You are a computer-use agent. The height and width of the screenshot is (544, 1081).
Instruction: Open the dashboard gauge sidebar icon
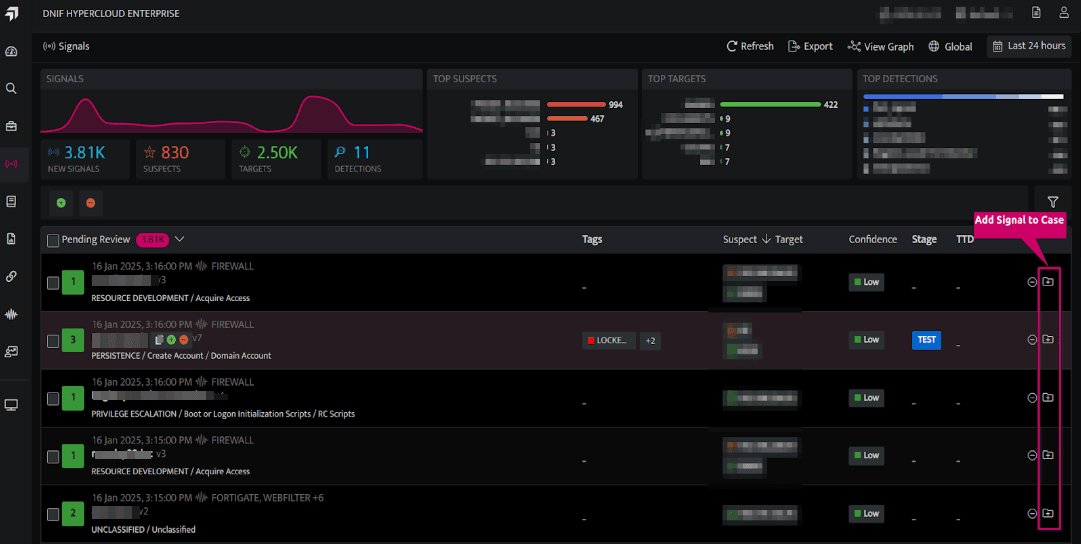click(x=11, y=52)
